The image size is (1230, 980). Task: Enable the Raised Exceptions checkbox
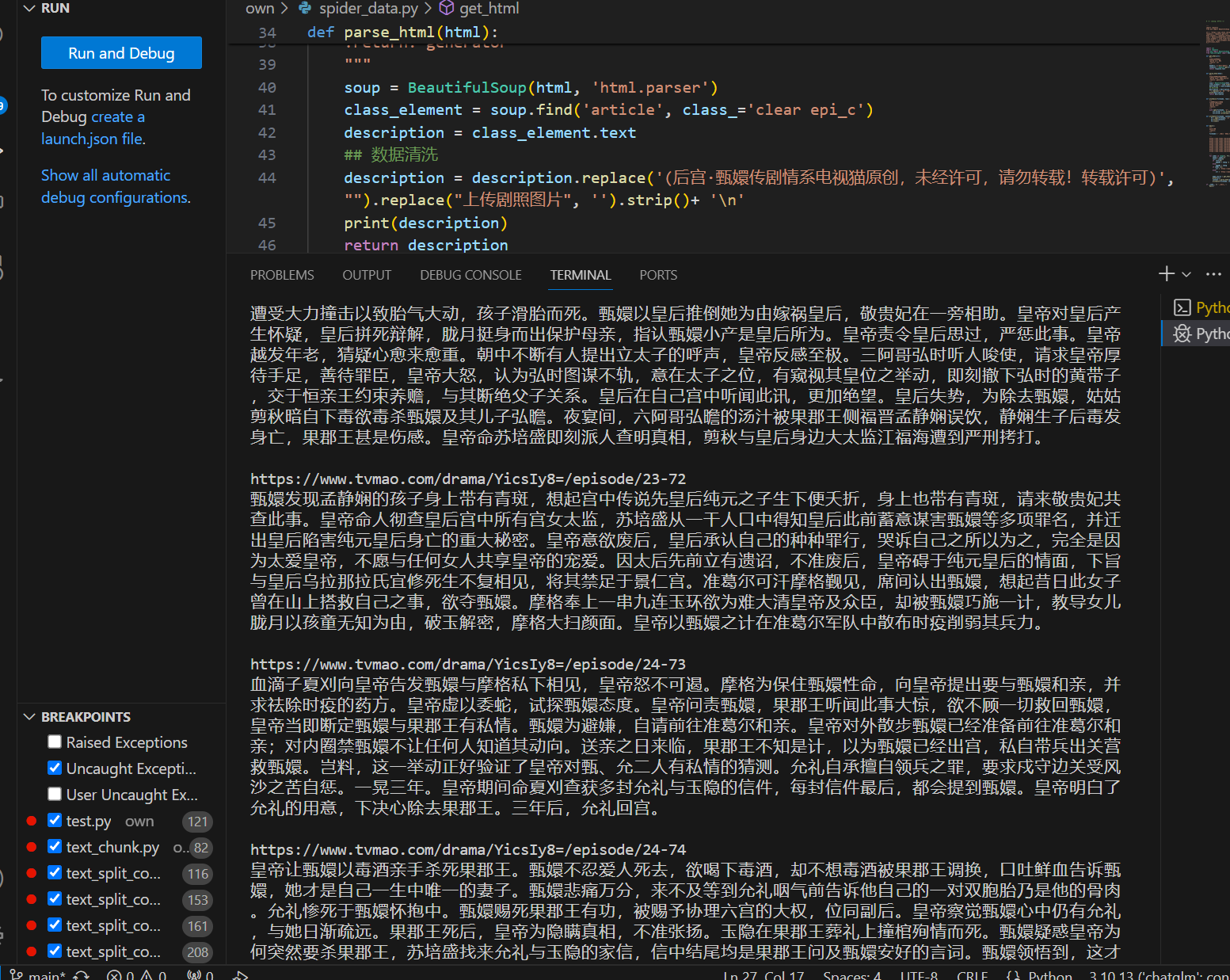pos(55,742)
